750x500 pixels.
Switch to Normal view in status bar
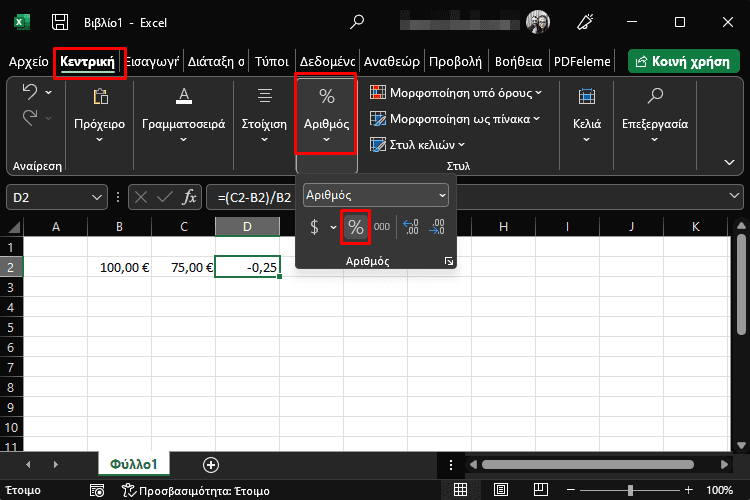460,489
